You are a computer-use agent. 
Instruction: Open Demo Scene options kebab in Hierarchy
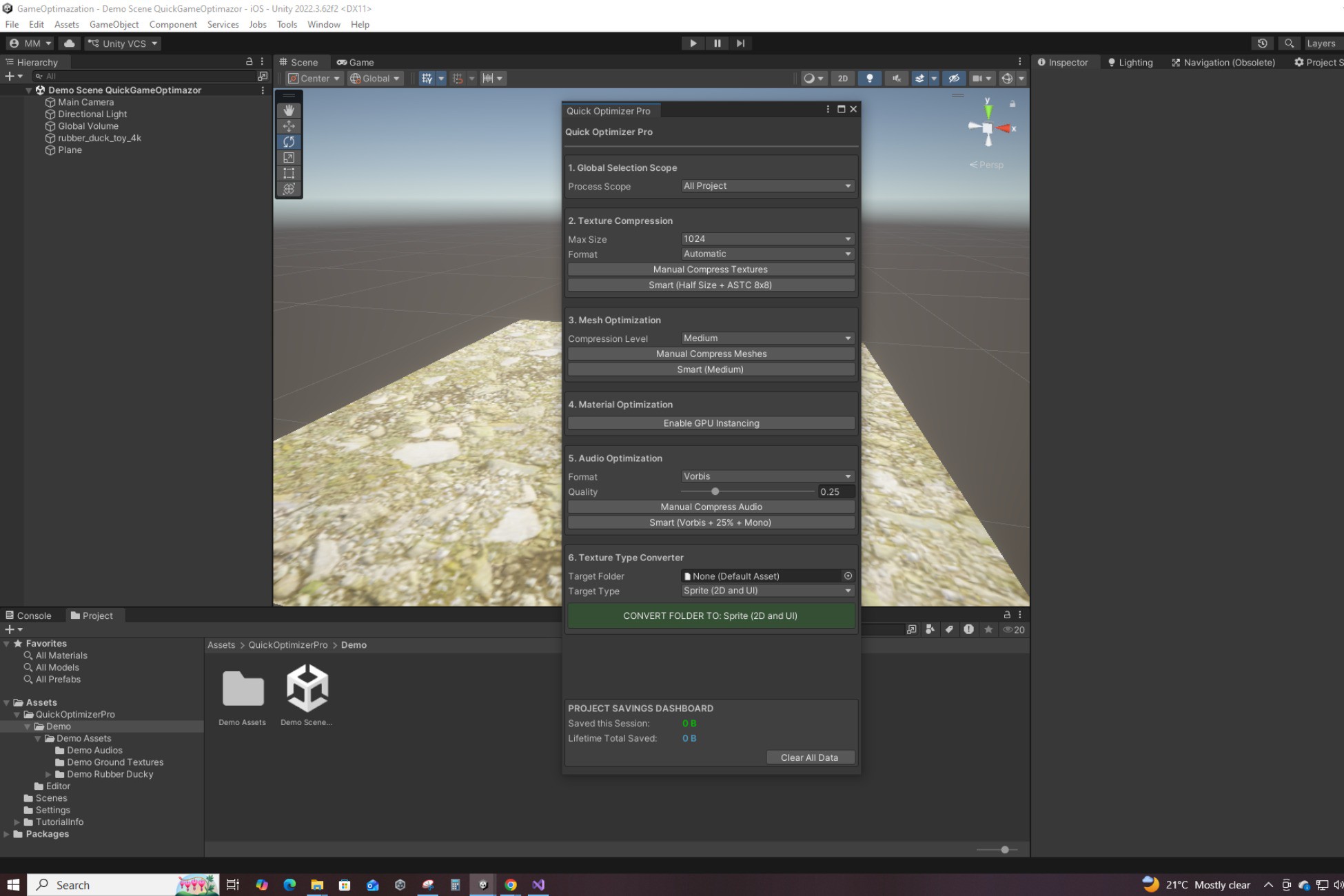[x=263, y=90]
